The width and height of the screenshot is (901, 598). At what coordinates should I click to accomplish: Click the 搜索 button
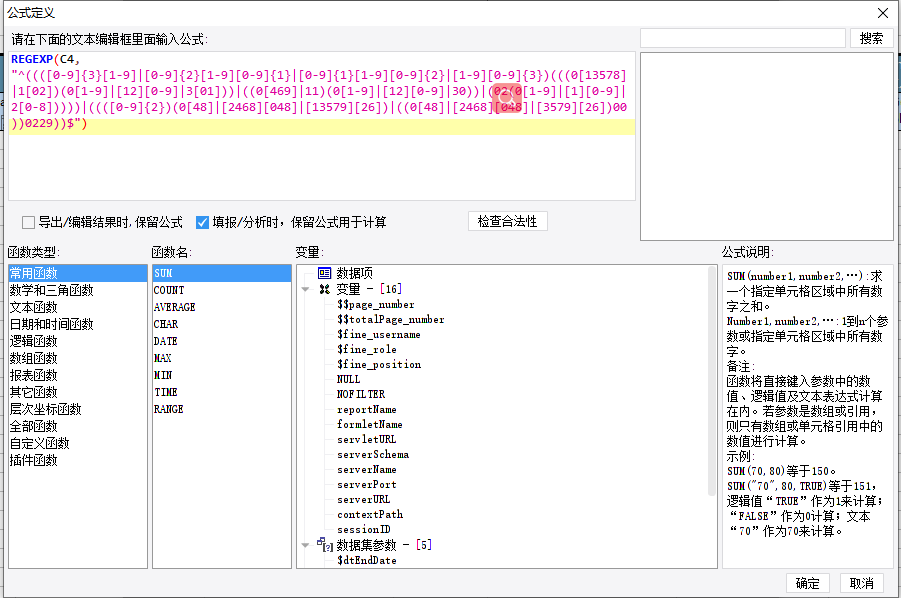pyautogui.click(x=871, y=38)
